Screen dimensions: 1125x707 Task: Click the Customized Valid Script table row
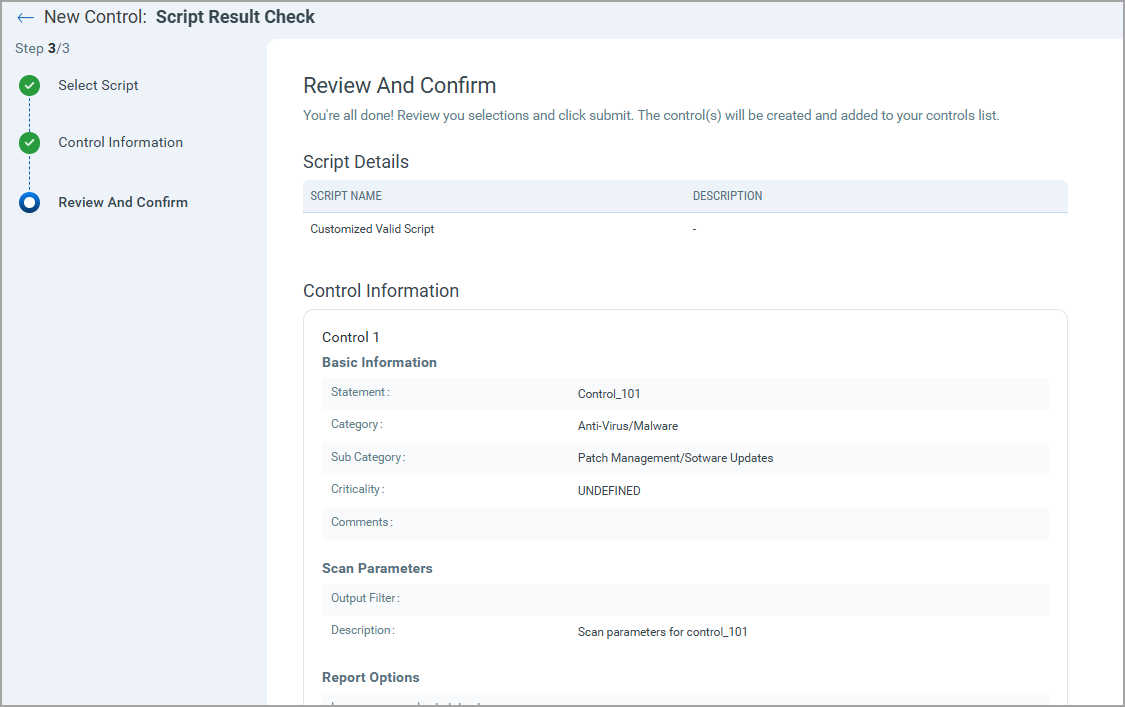(x=372, y=228)
